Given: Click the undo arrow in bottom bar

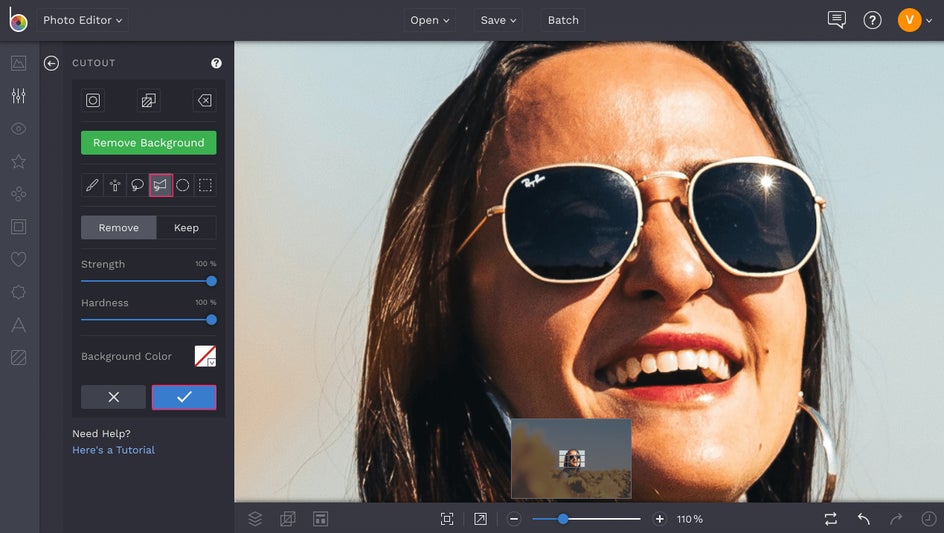Looking at the screenshot, I should [x=864, y=519].
